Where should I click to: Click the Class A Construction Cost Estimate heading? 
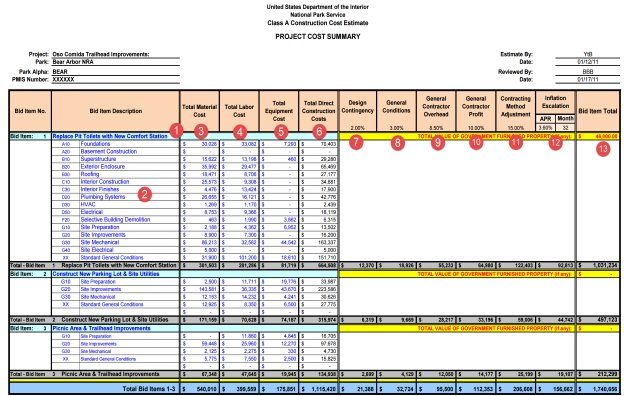(x=318, y=23)
